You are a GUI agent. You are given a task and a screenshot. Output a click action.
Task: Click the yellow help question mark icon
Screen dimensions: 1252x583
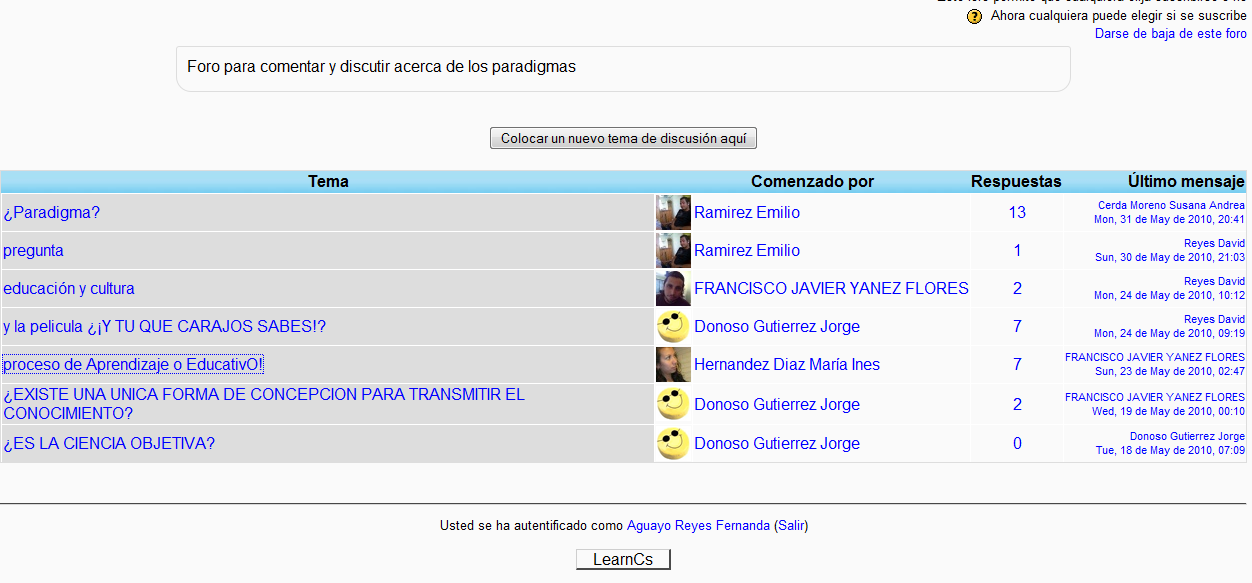click(974, 17)
